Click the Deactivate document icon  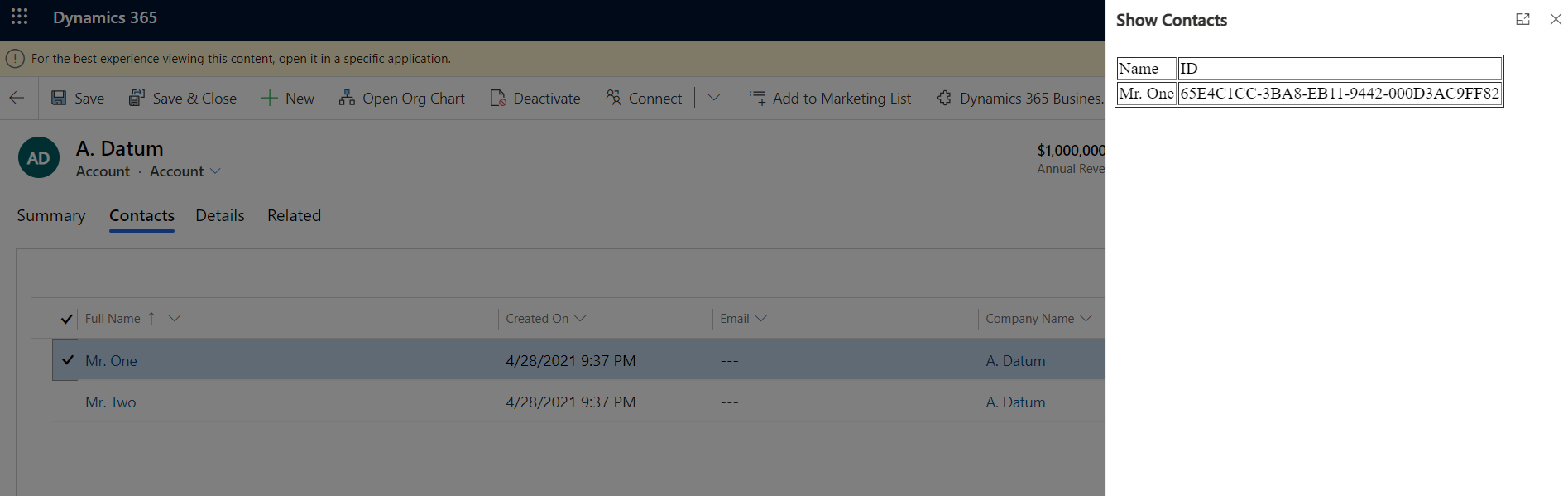498,98
